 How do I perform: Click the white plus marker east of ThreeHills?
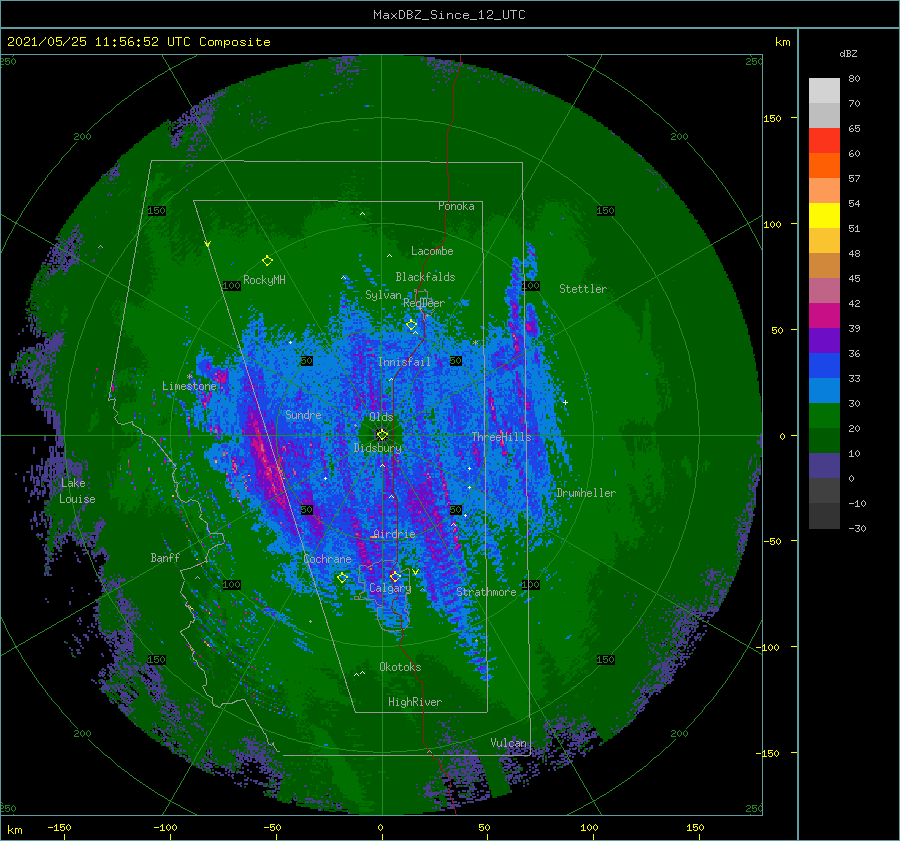(565, 402)
